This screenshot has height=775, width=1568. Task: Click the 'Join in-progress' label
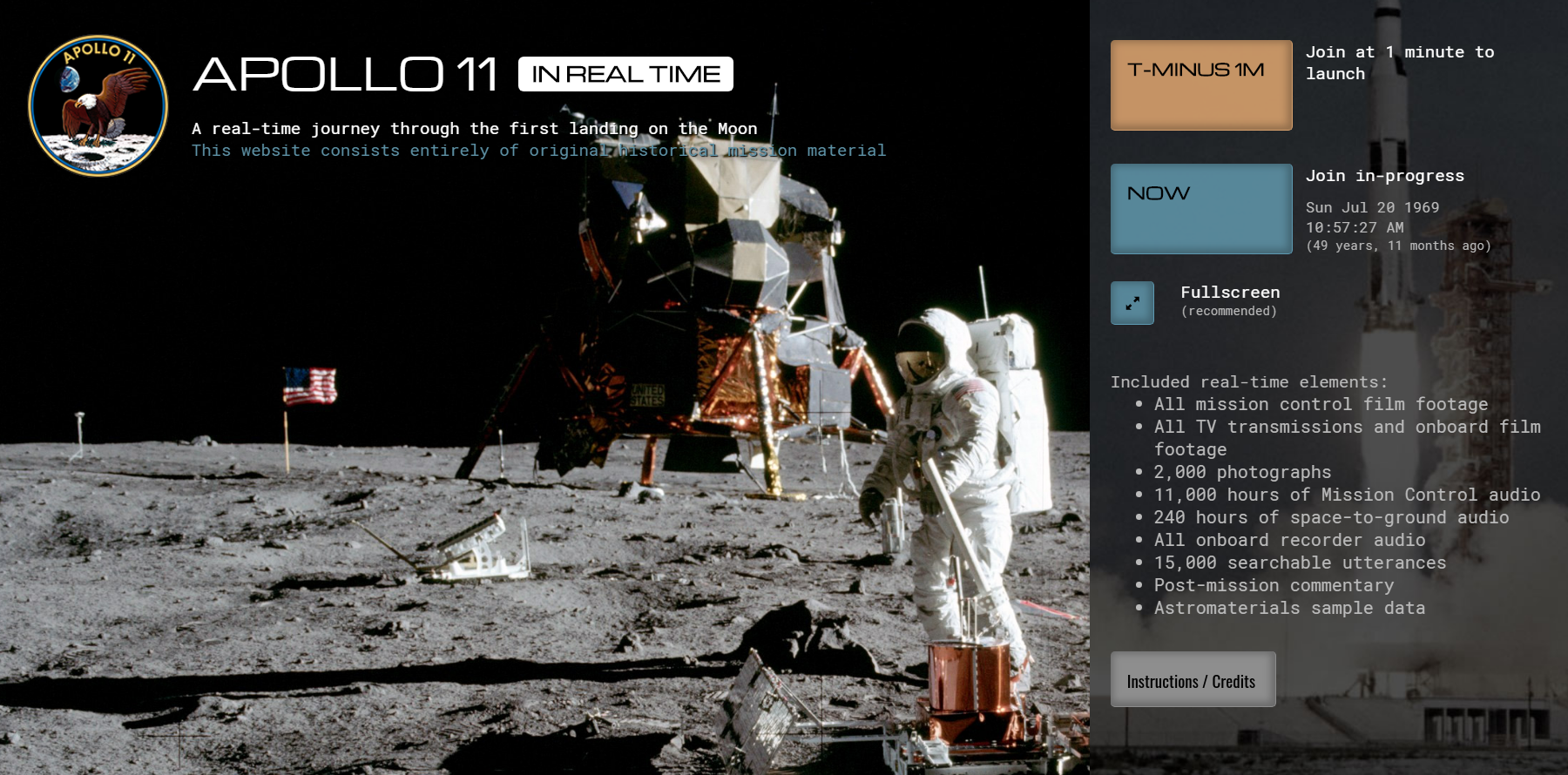coord(1384,176)
